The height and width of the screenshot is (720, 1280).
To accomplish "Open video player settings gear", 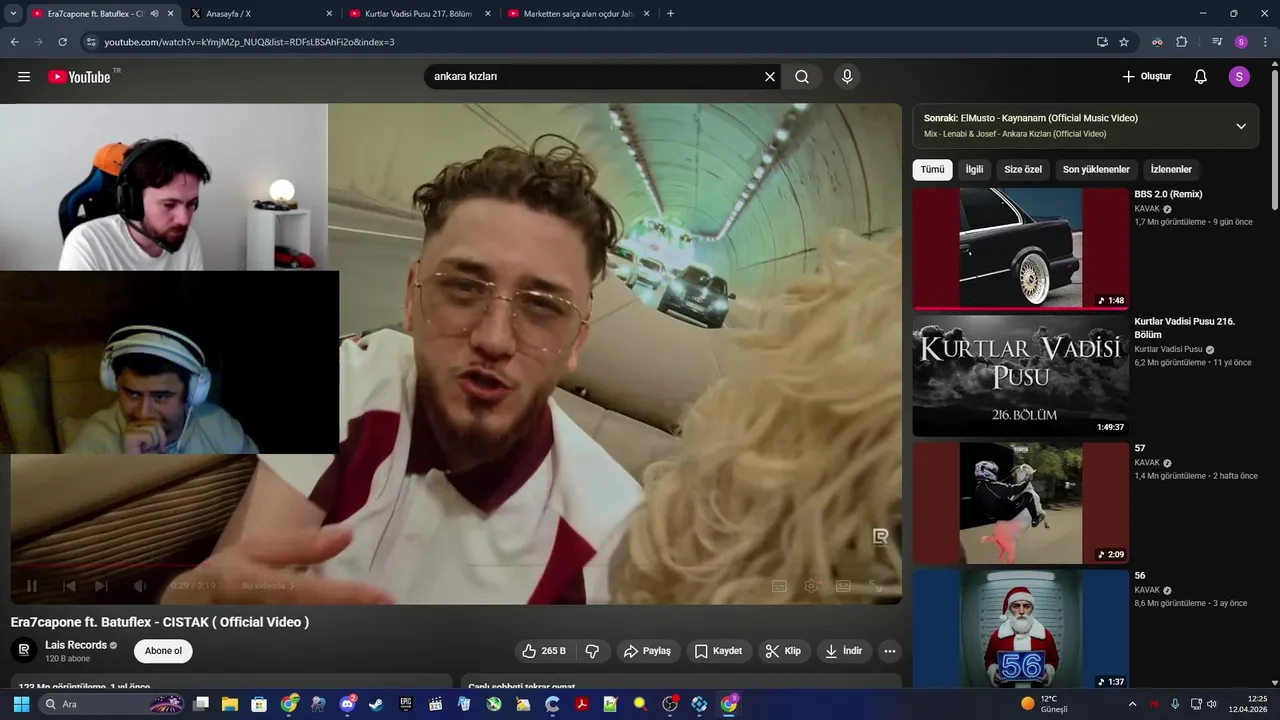I will 811,586.
